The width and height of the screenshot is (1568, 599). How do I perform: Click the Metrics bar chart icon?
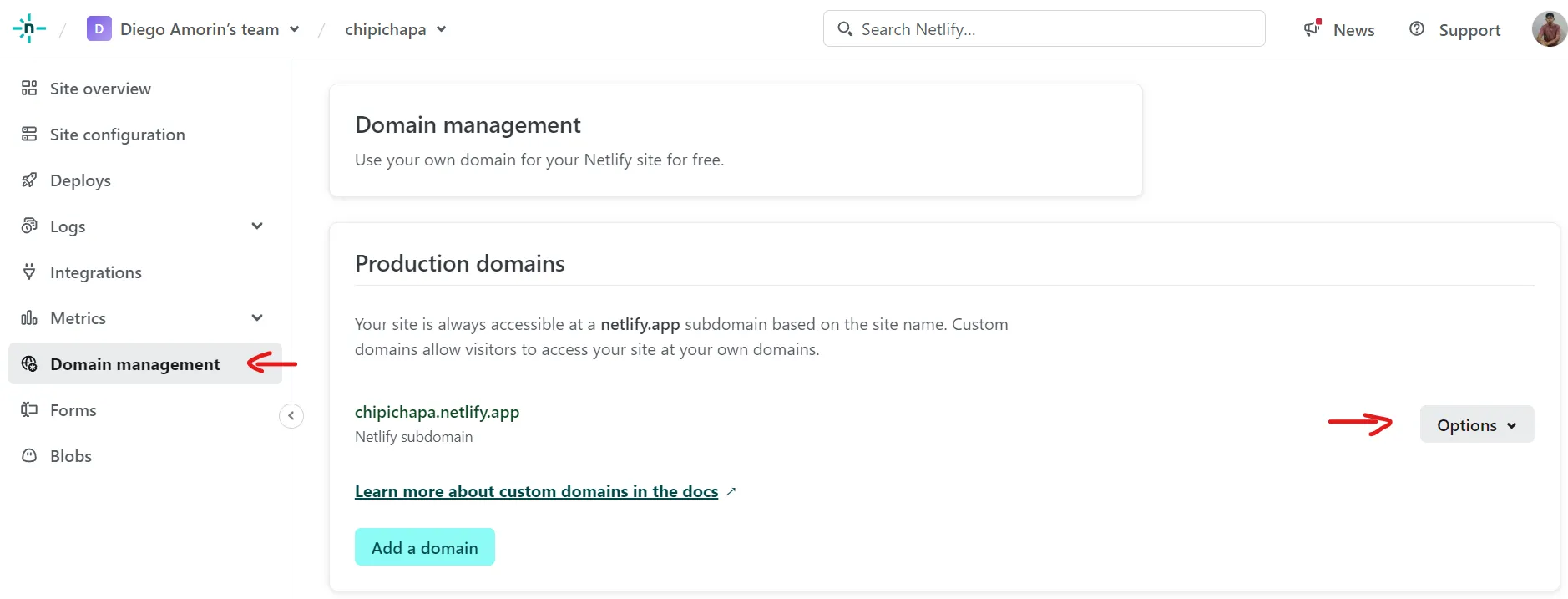[x=29, y=317]
